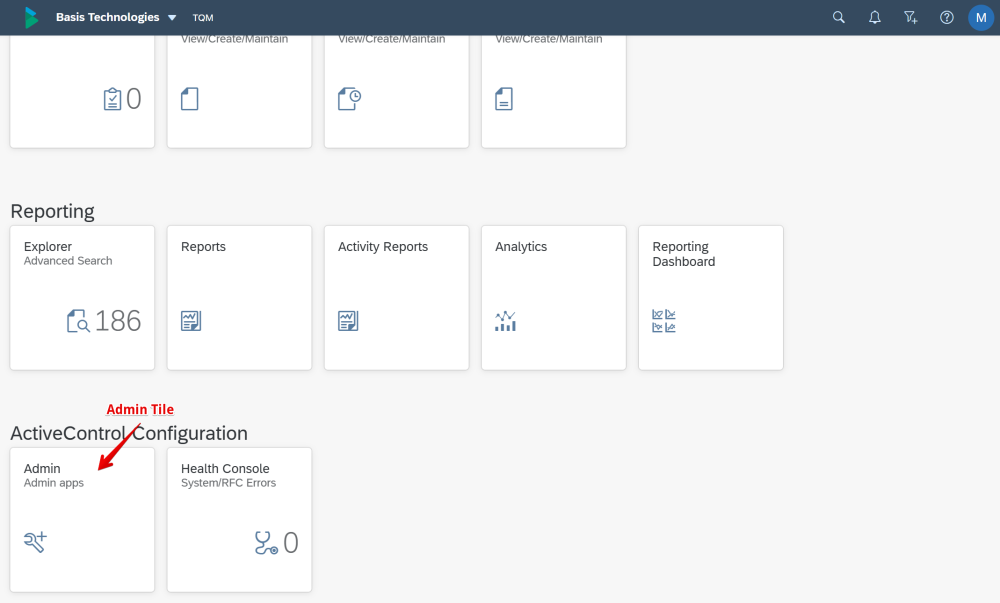This screenshot has width=1000, height=603.
Task: Expand the Basis Technologies dropdown arrow
Action: [172, 18]
